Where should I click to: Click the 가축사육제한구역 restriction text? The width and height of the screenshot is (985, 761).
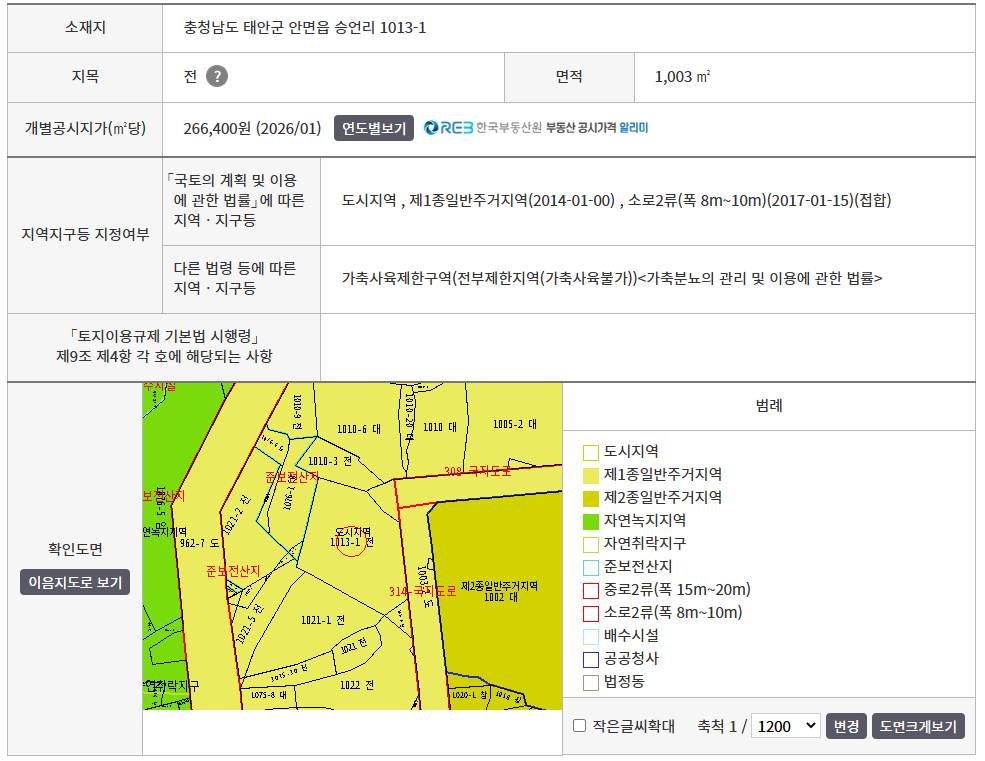pos(612,278)
